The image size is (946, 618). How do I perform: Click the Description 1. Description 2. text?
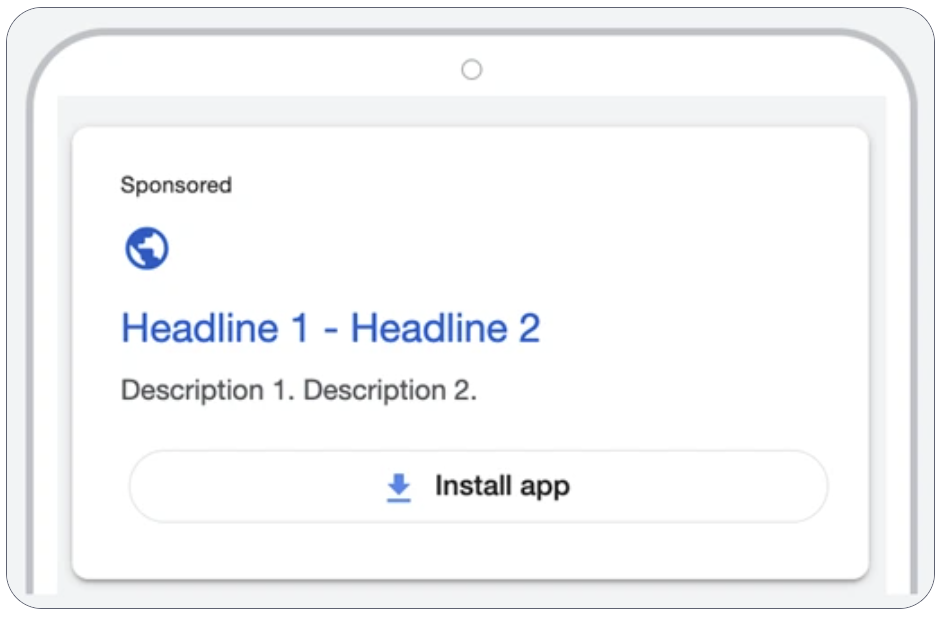click(x=299, y=390)
